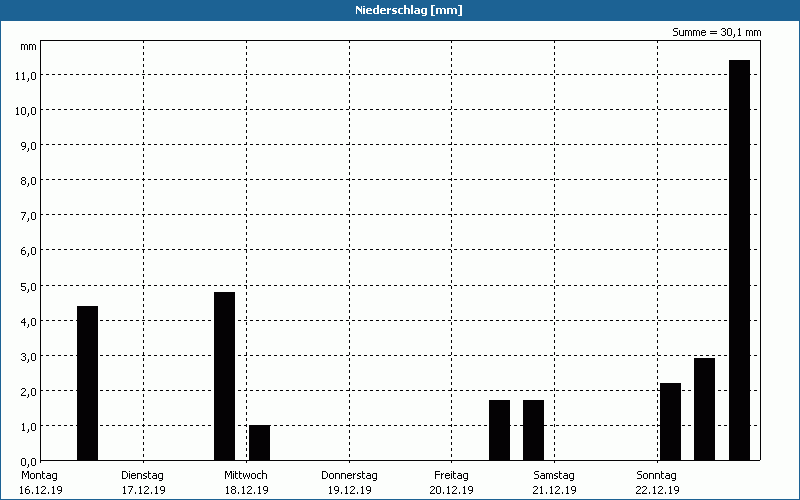The height and width of the screenshot is (500, 800).
Task: Click the '1,0' y-axis value
Action: pos(28,427)
